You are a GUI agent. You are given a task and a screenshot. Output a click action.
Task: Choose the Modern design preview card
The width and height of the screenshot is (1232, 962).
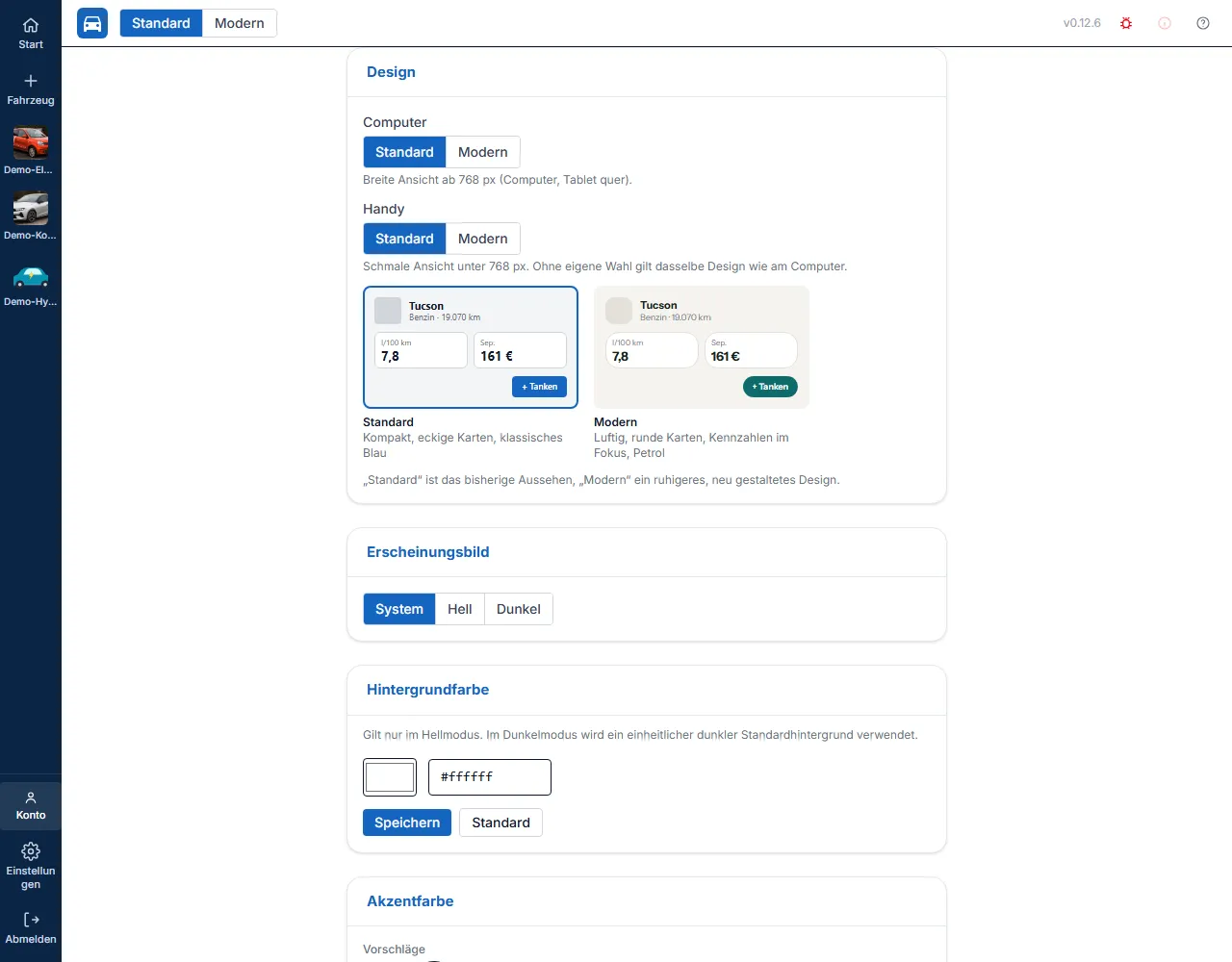(x=702, y=347)
